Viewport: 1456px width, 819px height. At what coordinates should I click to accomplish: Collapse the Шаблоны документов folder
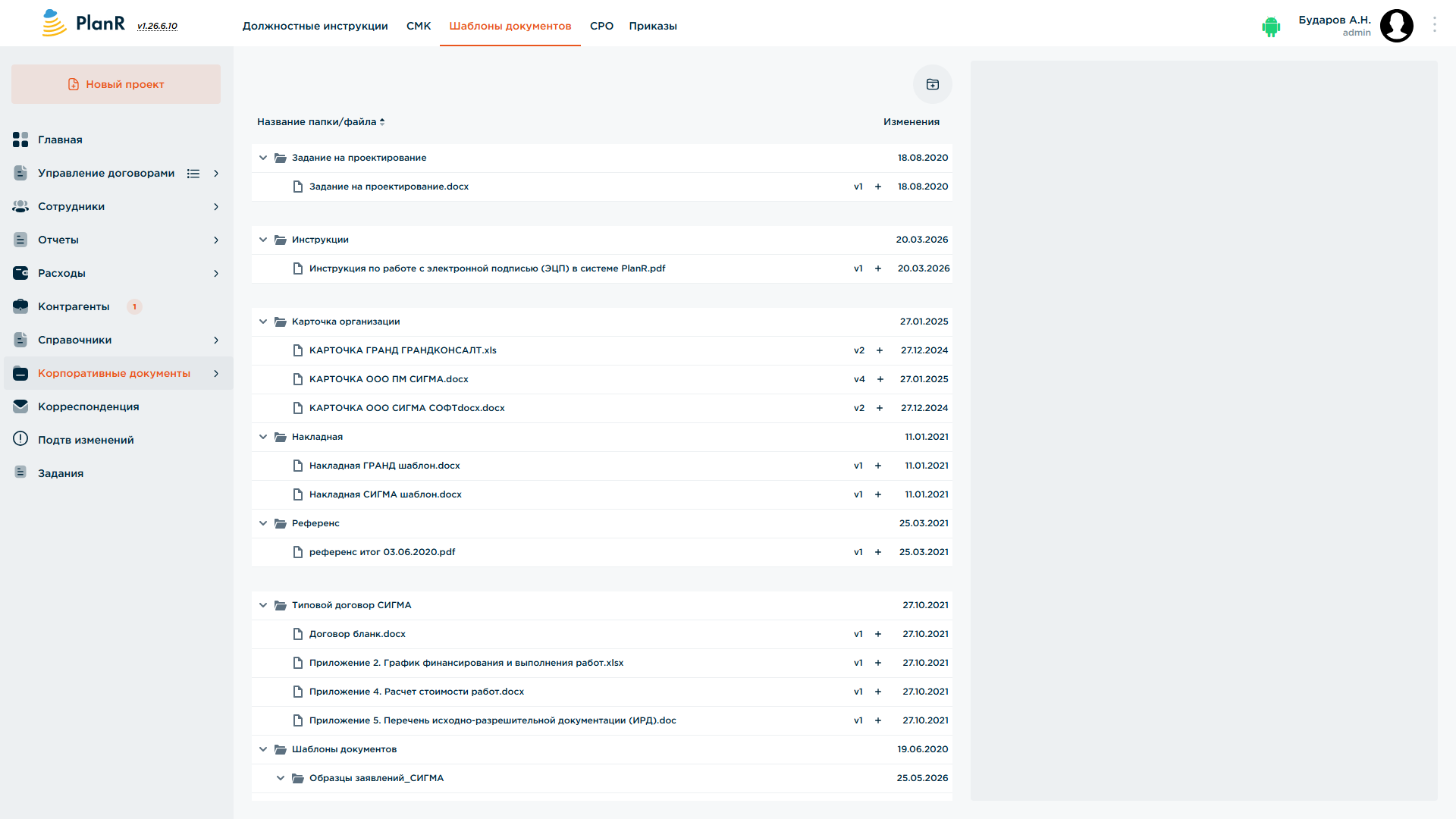(x=263, y=749)
